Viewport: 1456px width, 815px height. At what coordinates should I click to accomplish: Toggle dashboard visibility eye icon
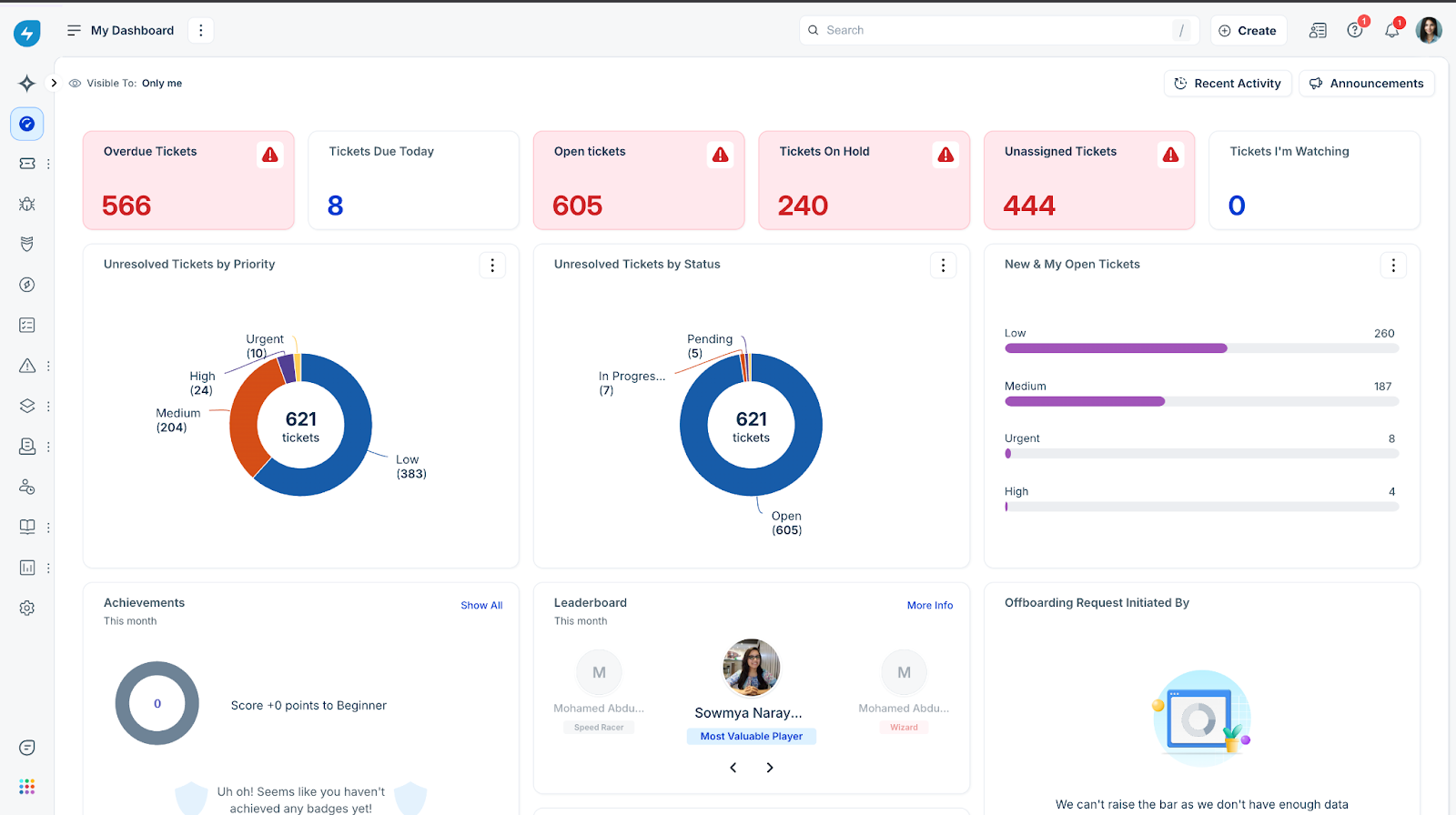[x=76, y=83]
